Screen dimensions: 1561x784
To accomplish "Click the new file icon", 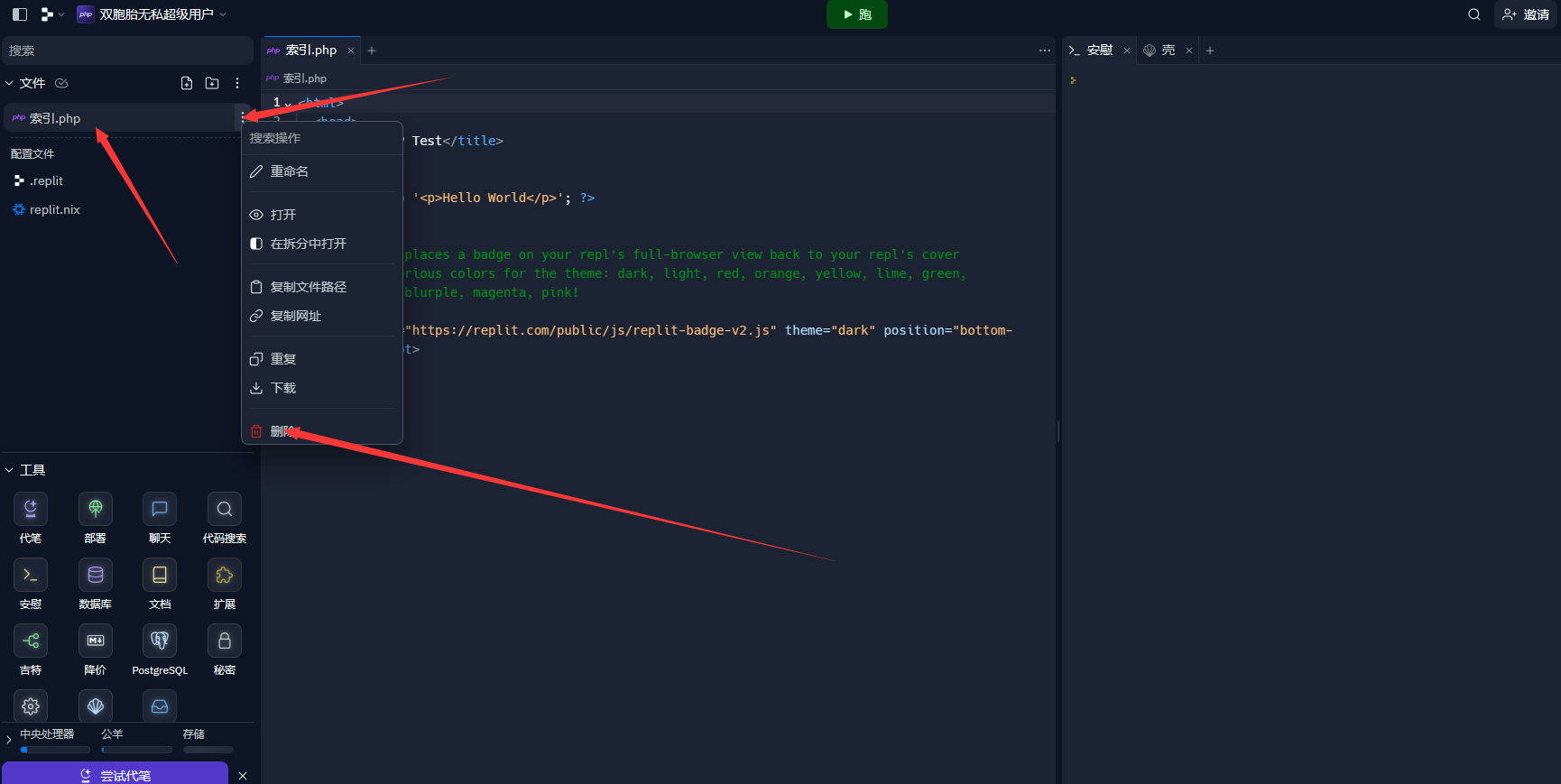I will (187, 83).
